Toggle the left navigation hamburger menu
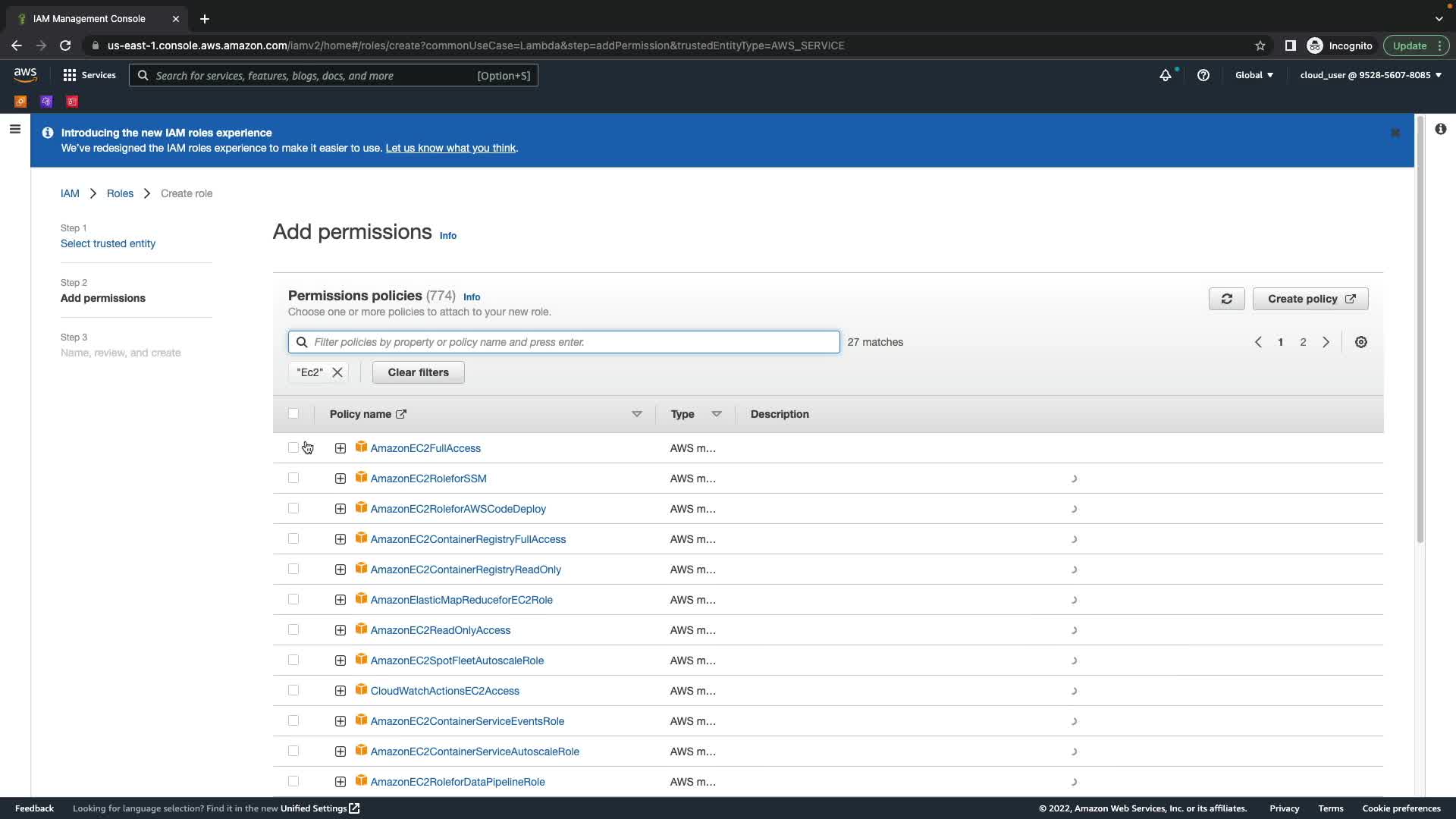Viewport: 1456px width, 819px height. coord(14,129)
